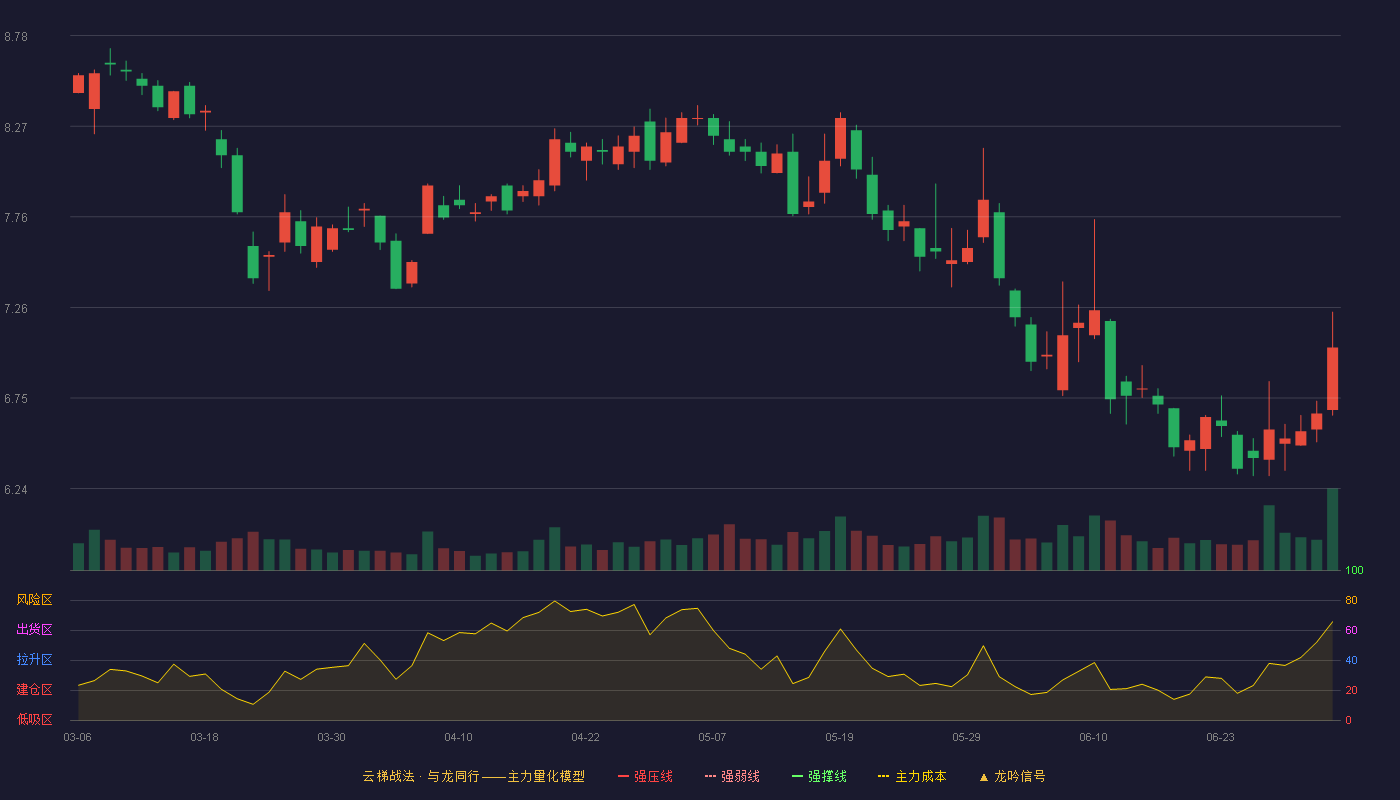
Task: Select the 风险区 zone label
Action: click(34, 600)
